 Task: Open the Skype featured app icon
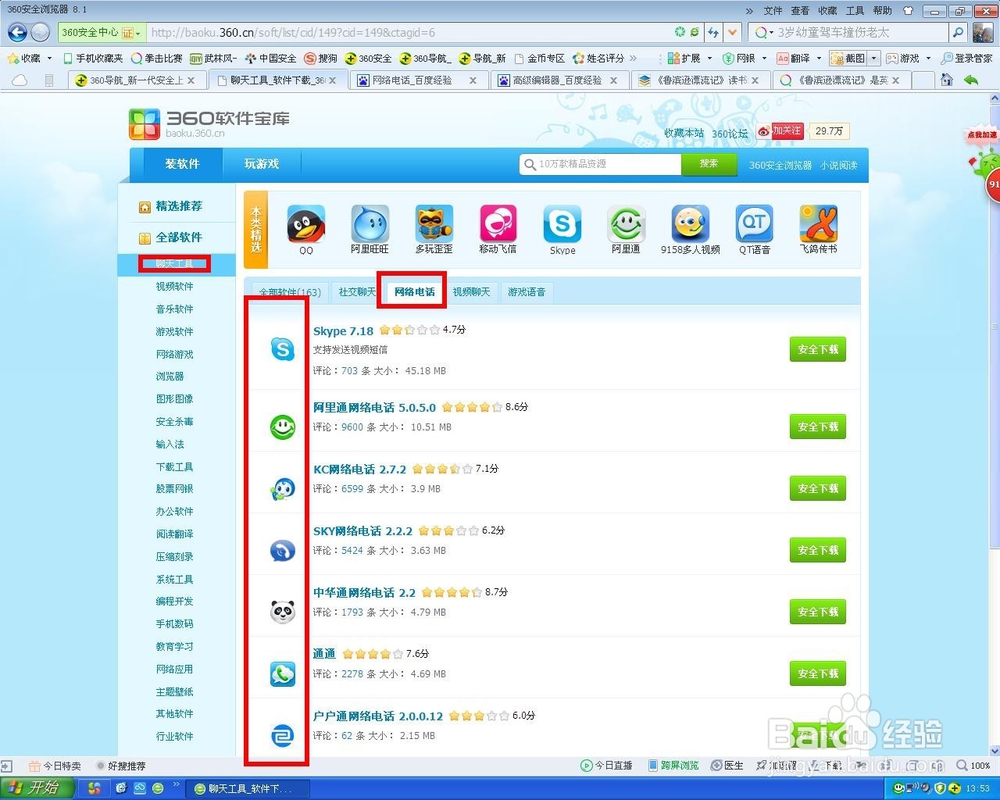(562, 224)
